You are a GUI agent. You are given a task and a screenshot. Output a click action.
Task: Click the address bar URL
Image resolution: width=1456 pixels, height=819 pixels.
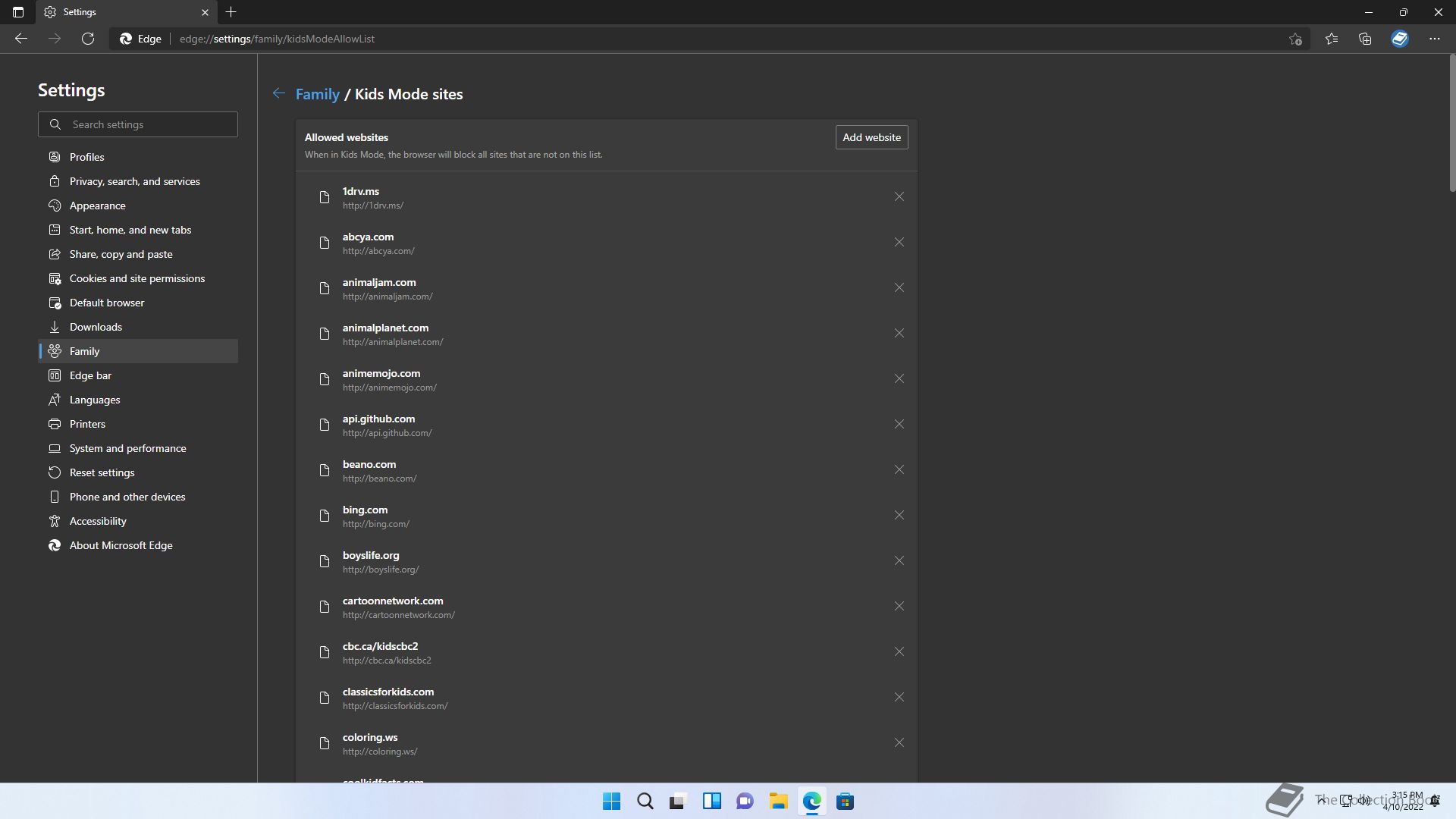277,39
